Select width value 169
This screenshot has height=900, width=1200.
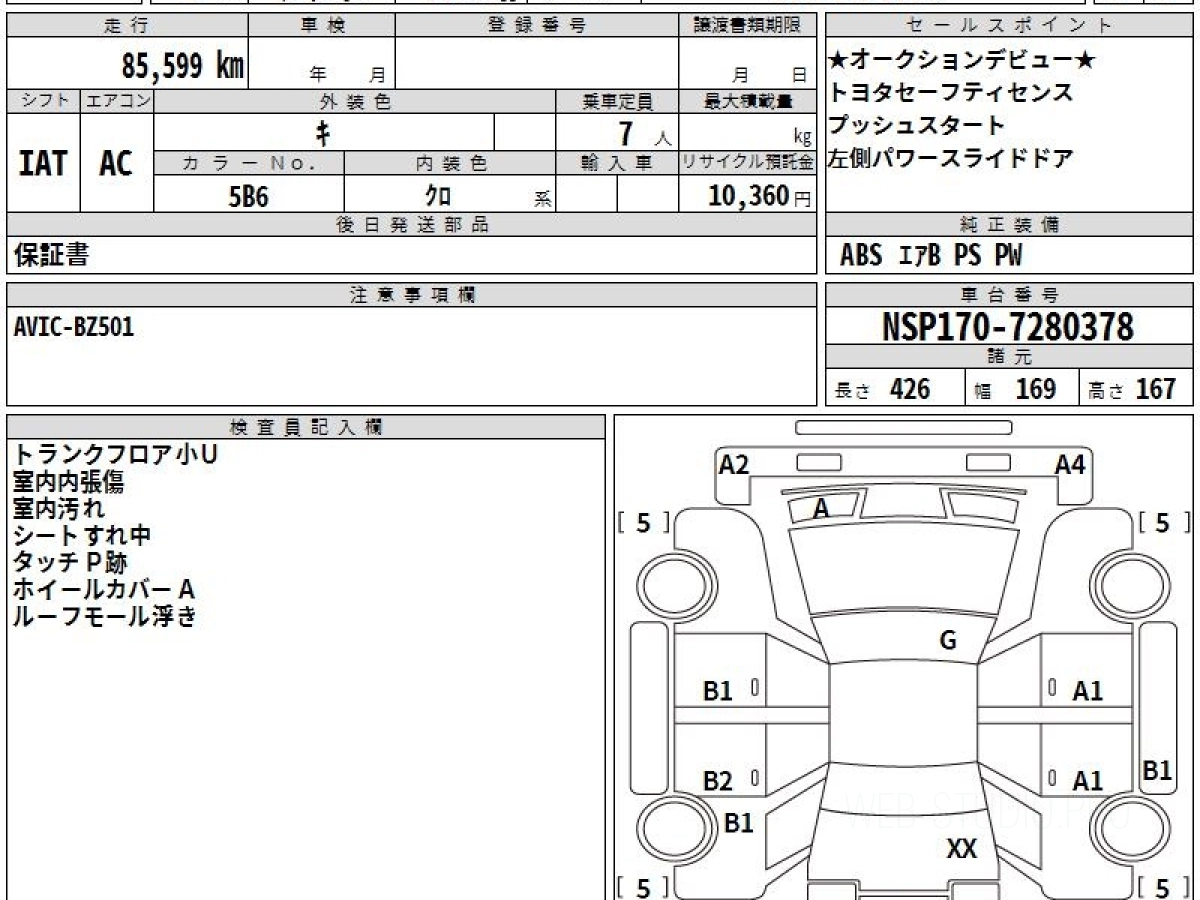point(1036,389)
